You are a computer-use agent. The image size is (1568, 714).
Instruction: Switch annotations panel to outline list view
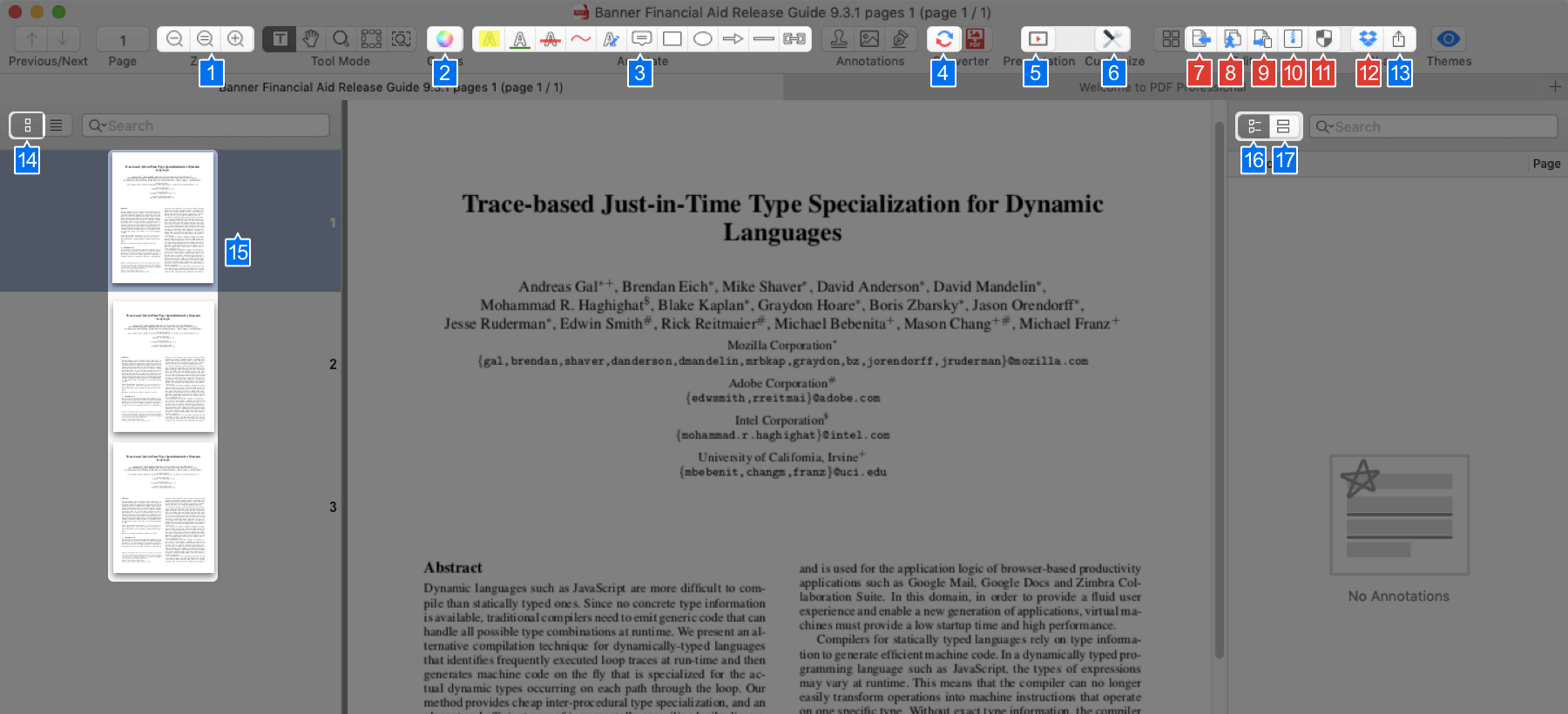pos(1254,126)
